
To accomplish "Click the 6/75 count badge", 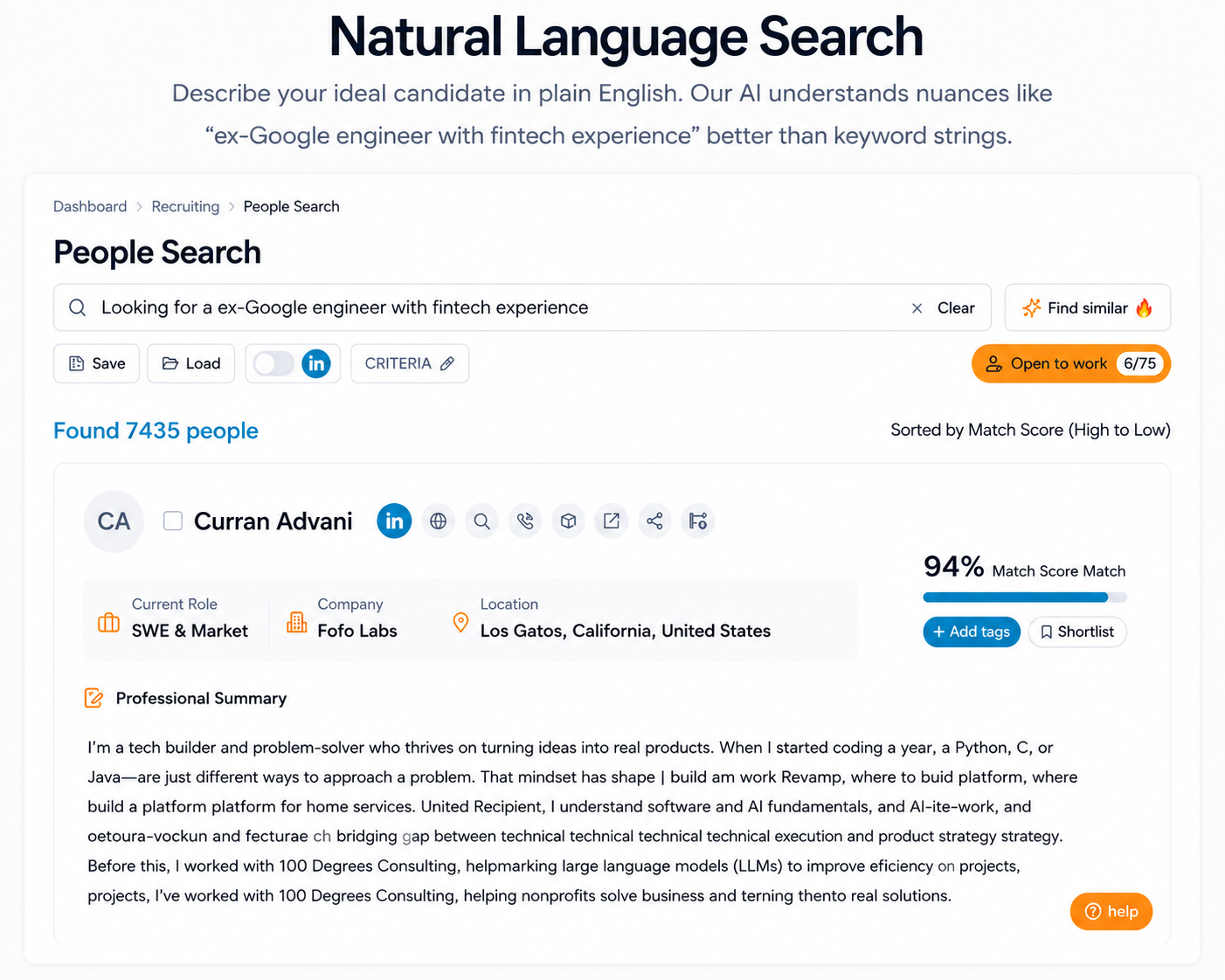I will tap(1139, 363).
